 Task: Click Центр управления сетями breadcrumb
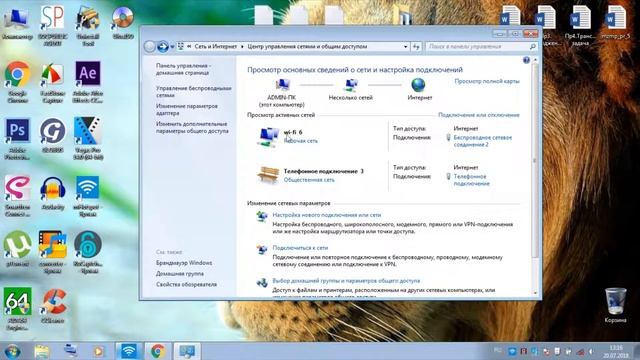point(307,47)
